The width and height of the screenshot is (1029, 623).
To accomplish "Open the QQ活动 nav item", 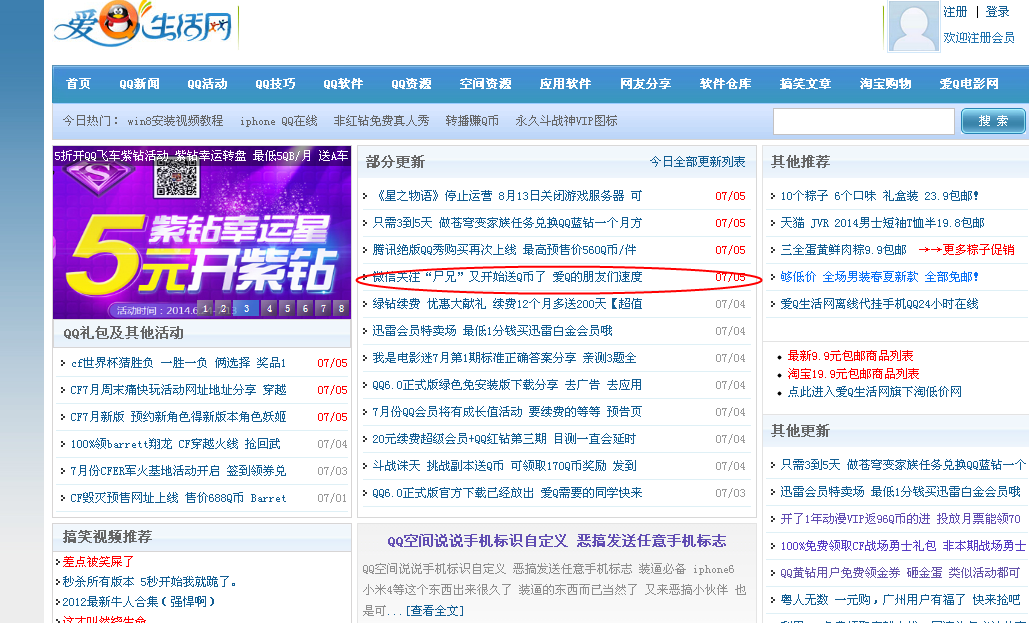I will coord(207,83).
